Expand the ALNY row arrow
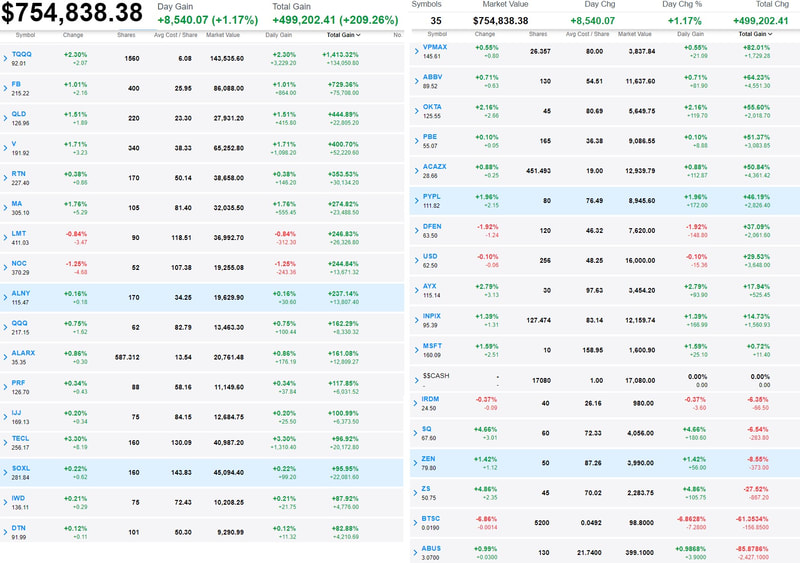The image size is (800, 563). pos(5,297)
